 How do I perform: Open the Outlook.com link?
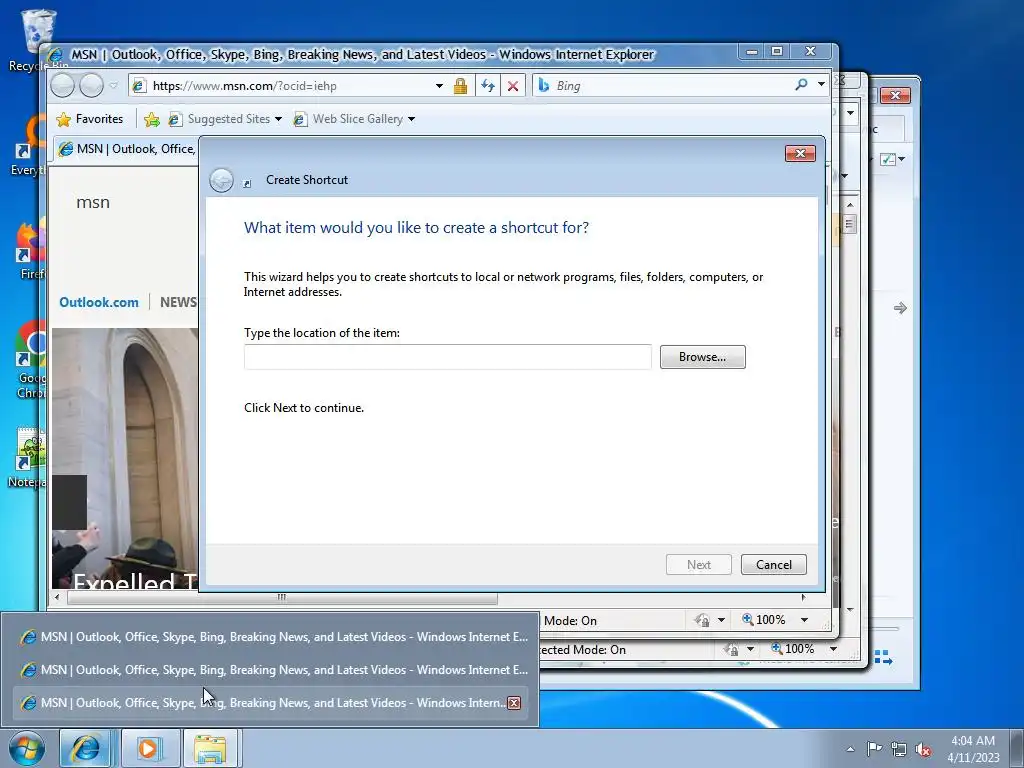(99, 302)
